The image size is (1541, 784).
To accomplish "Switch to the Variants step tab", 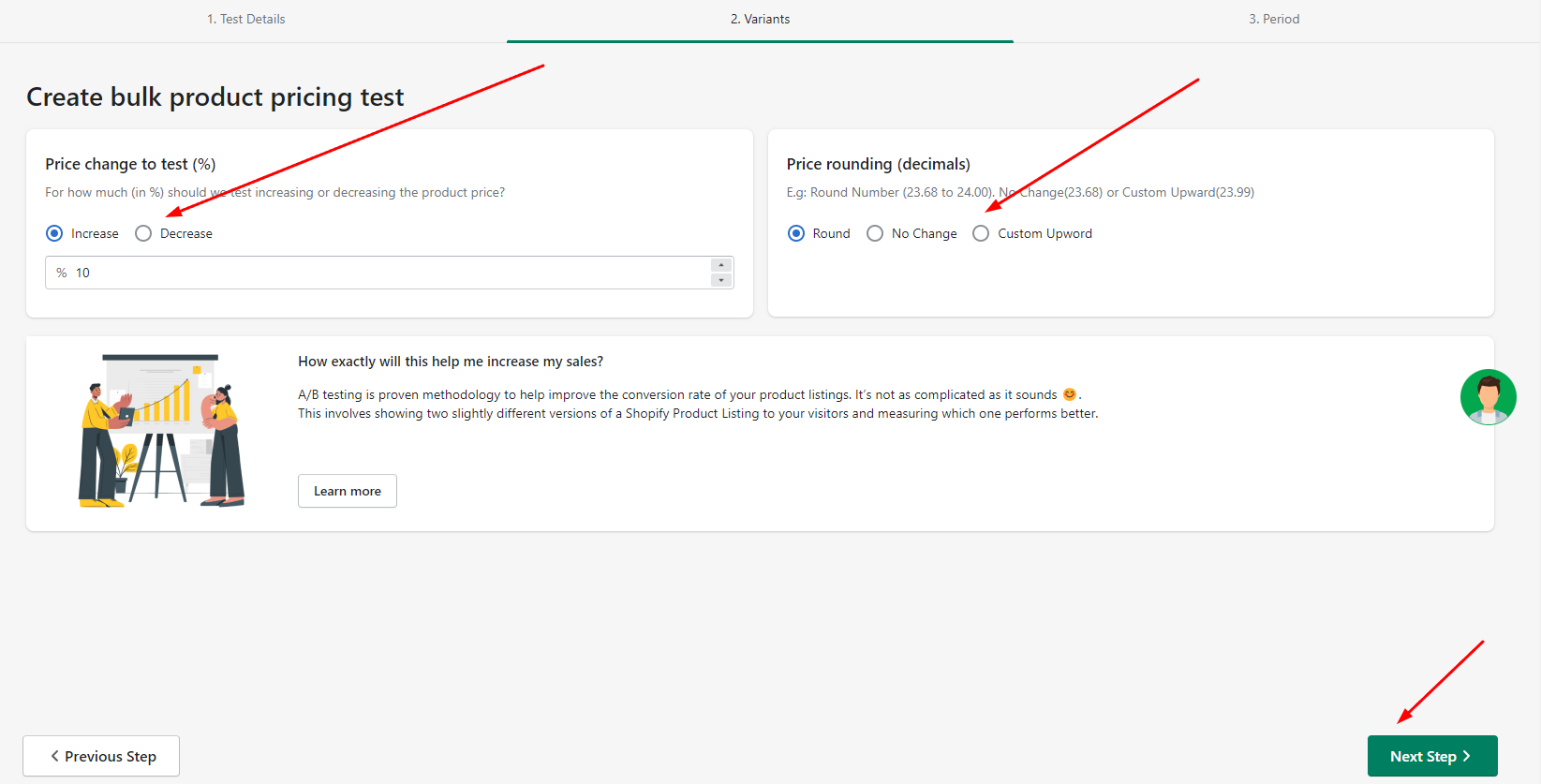I will click(x=760, y=19).
